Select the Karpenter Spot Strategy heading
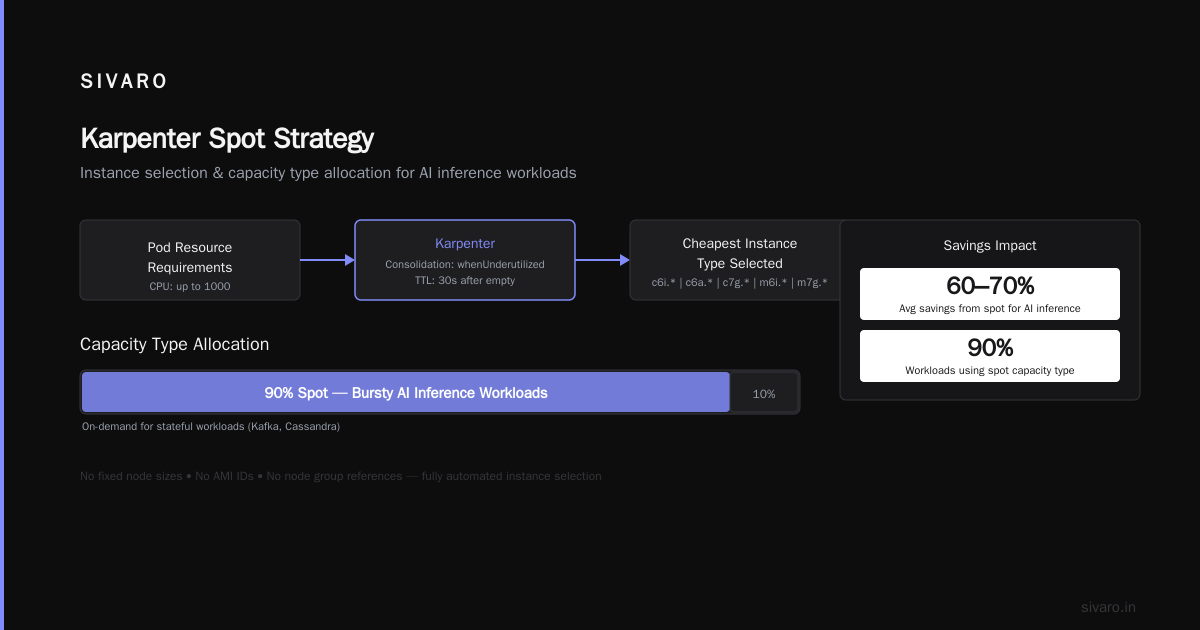 (227, 138)
